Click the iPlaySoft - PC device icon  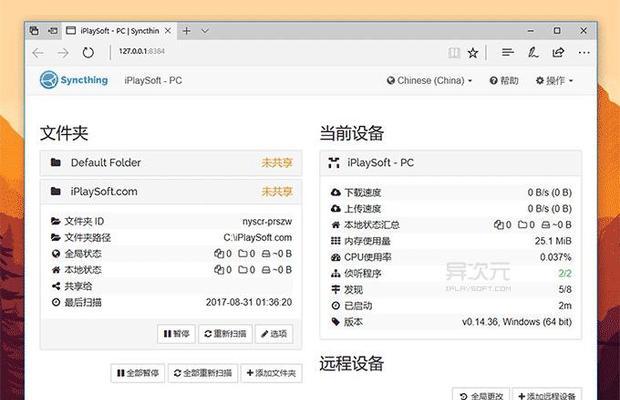pos(334,162)
